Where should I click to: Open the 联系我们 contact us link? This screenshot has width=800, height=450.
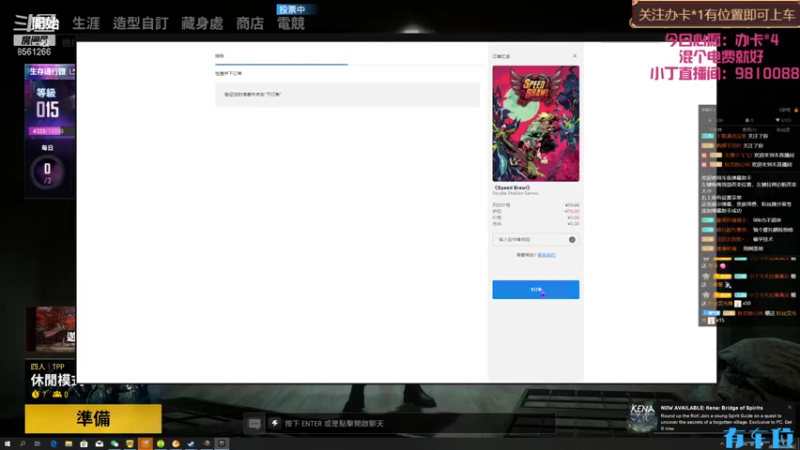[x=546, y=255]
